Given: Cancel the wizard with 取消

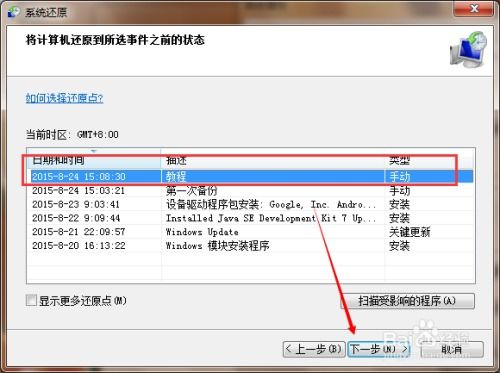Looking at the screenshot, I should (452, 349).
